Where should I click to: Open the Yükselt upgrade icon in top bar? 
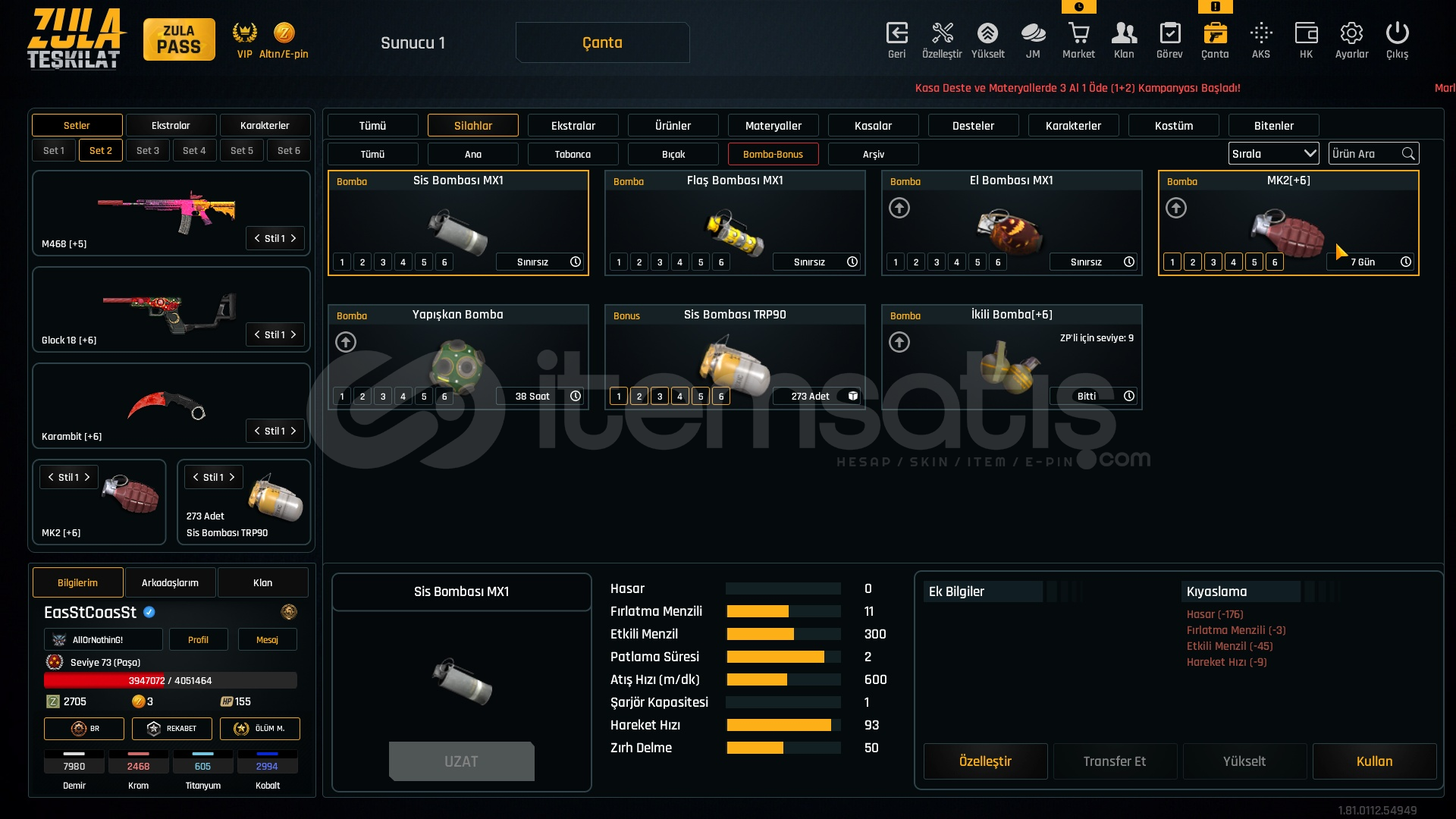pos(987,34)
